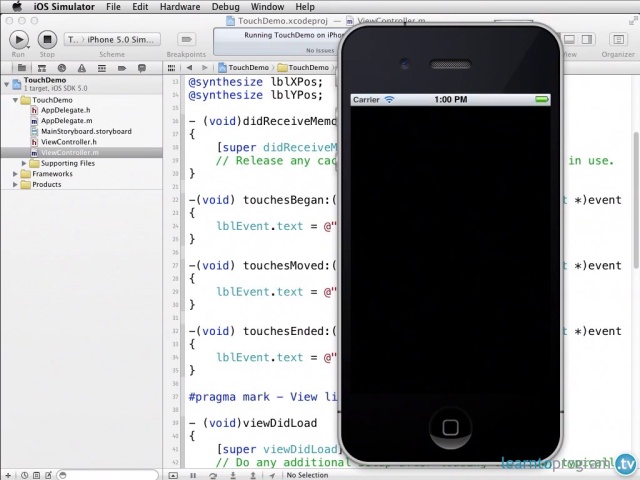Click the TouchDemo folder in jump bar
This screenshot has width=640, height=480.
point(303,68)
